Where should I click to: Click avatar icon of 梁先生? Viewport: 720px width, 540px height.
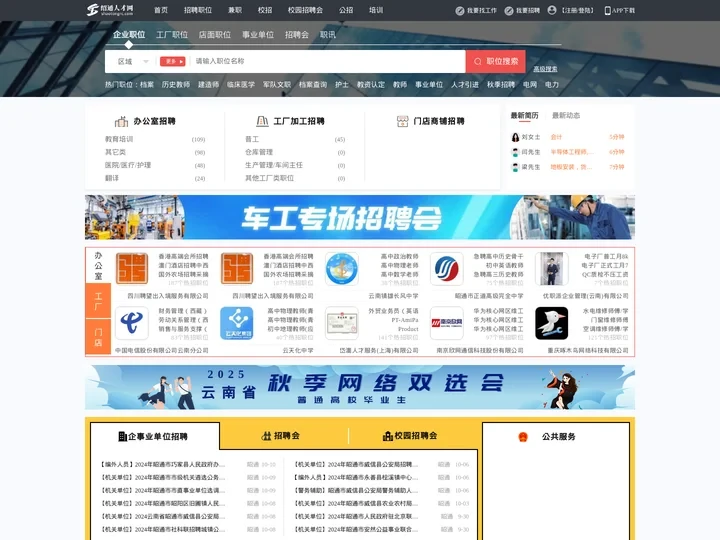click(515, 168)
